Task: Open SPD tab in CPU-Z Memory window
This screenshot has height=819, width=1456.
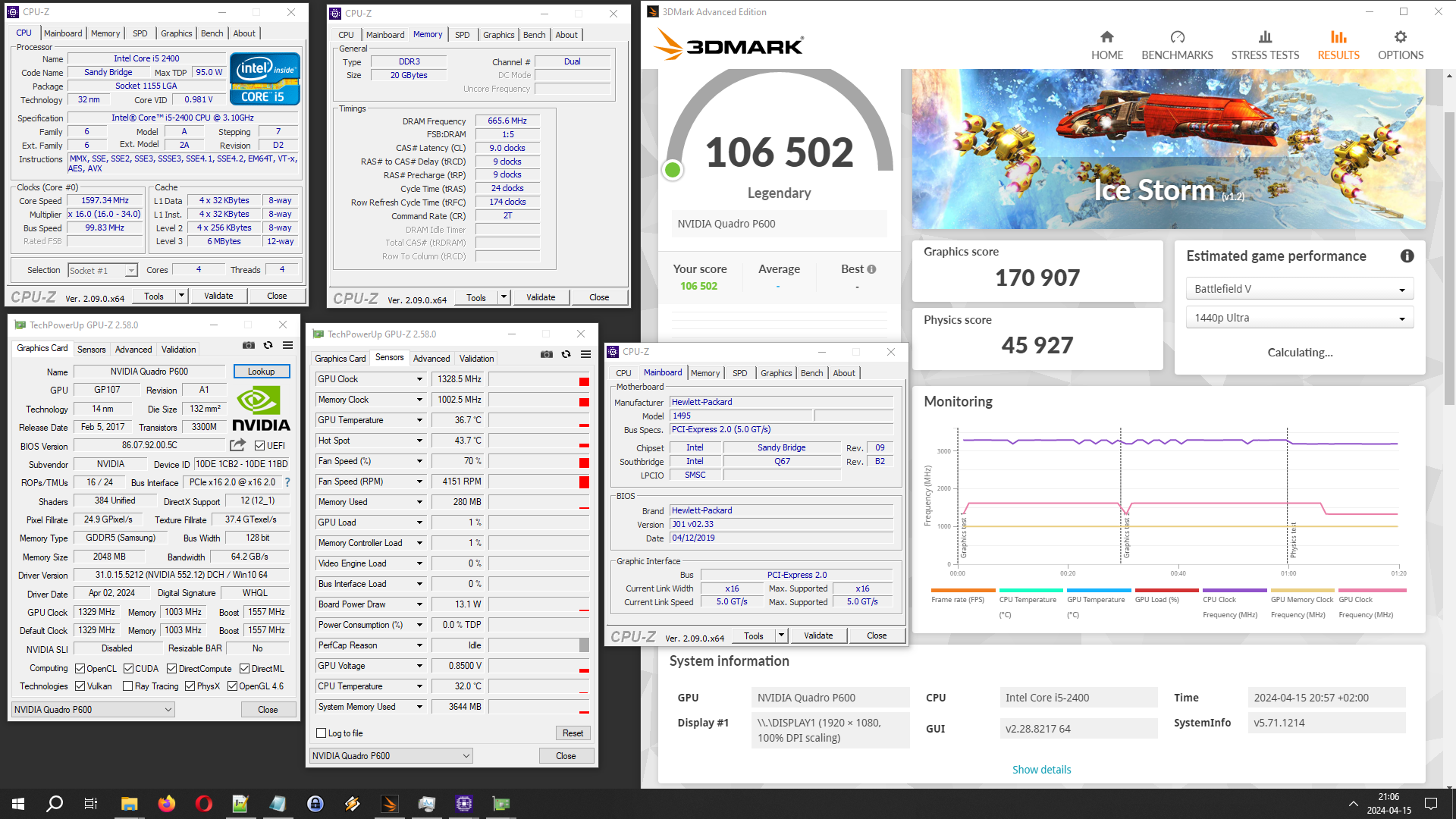Action: (x=462, y=35)
